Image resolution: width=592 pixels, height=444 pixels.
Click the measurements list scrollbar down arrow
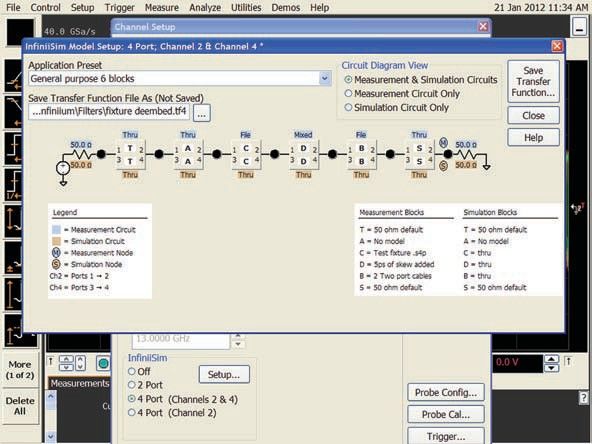51,437
